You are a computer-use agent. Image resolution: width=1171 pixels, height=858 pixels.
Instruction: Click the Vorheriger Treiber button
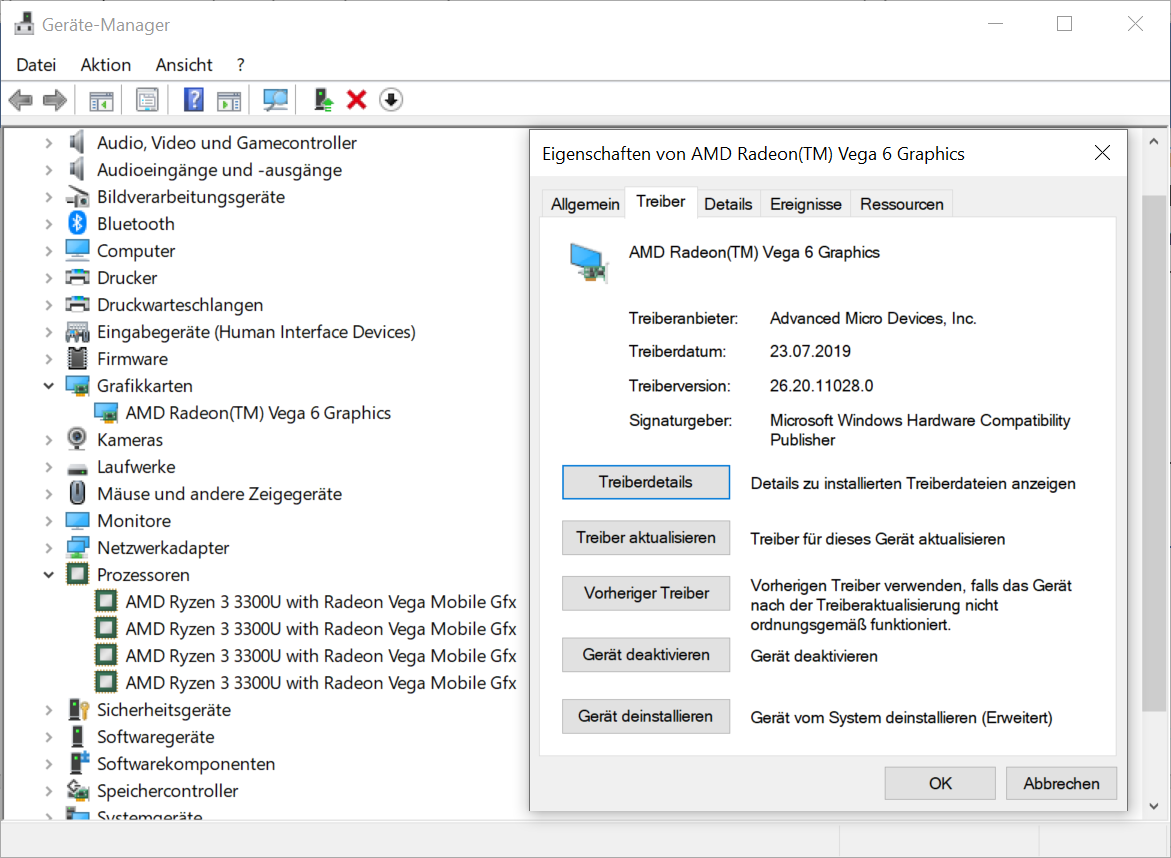pos(646,593)
